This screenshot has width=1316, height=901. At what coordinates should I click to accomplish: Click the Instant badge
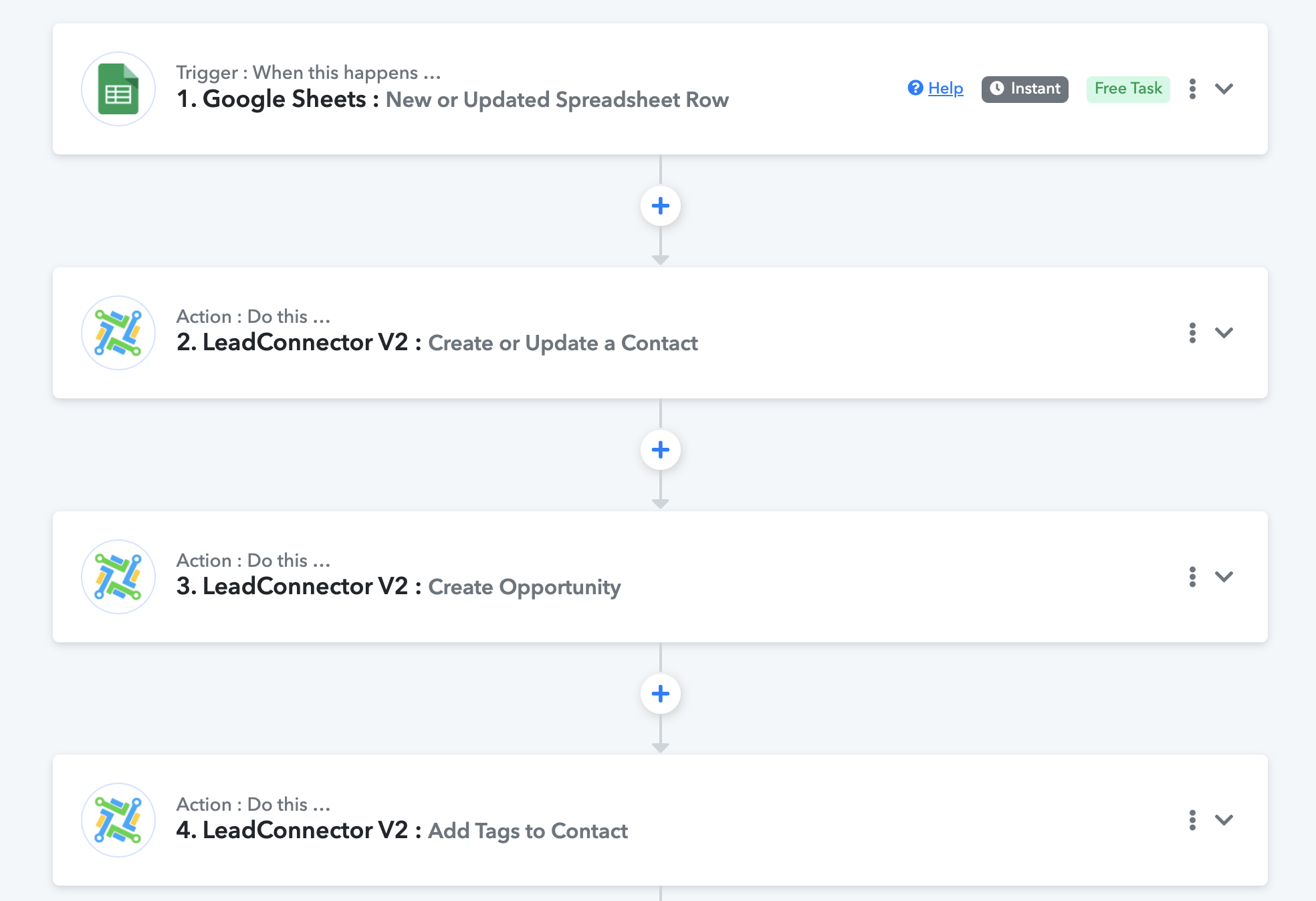tap(1025, 89)
